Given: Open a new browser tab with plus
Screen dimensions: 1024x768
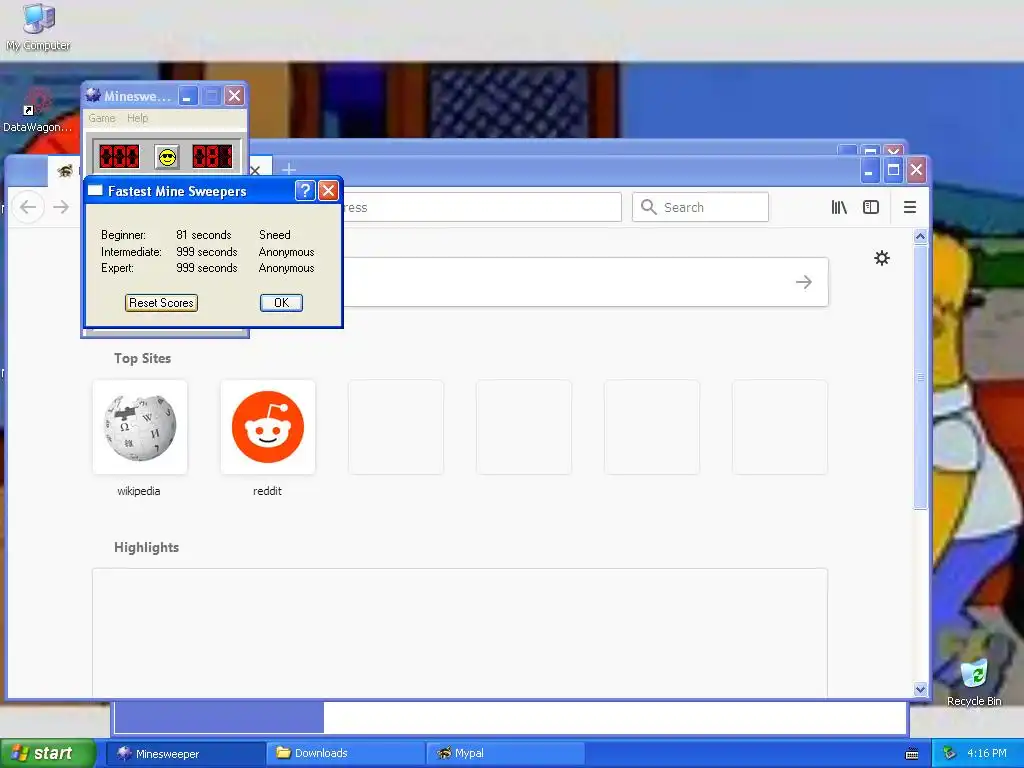Looking at the screenshot, I should click(x=289, y=170).
